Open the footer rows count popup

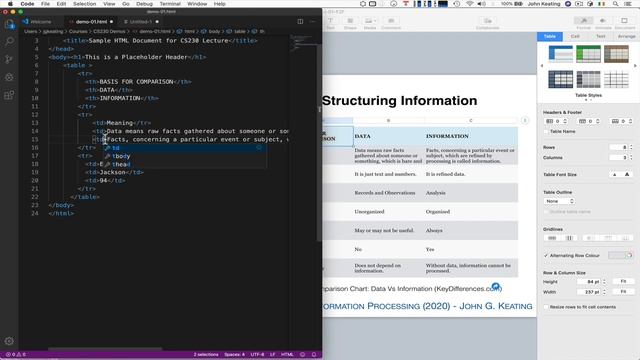(x=622, y=121)
